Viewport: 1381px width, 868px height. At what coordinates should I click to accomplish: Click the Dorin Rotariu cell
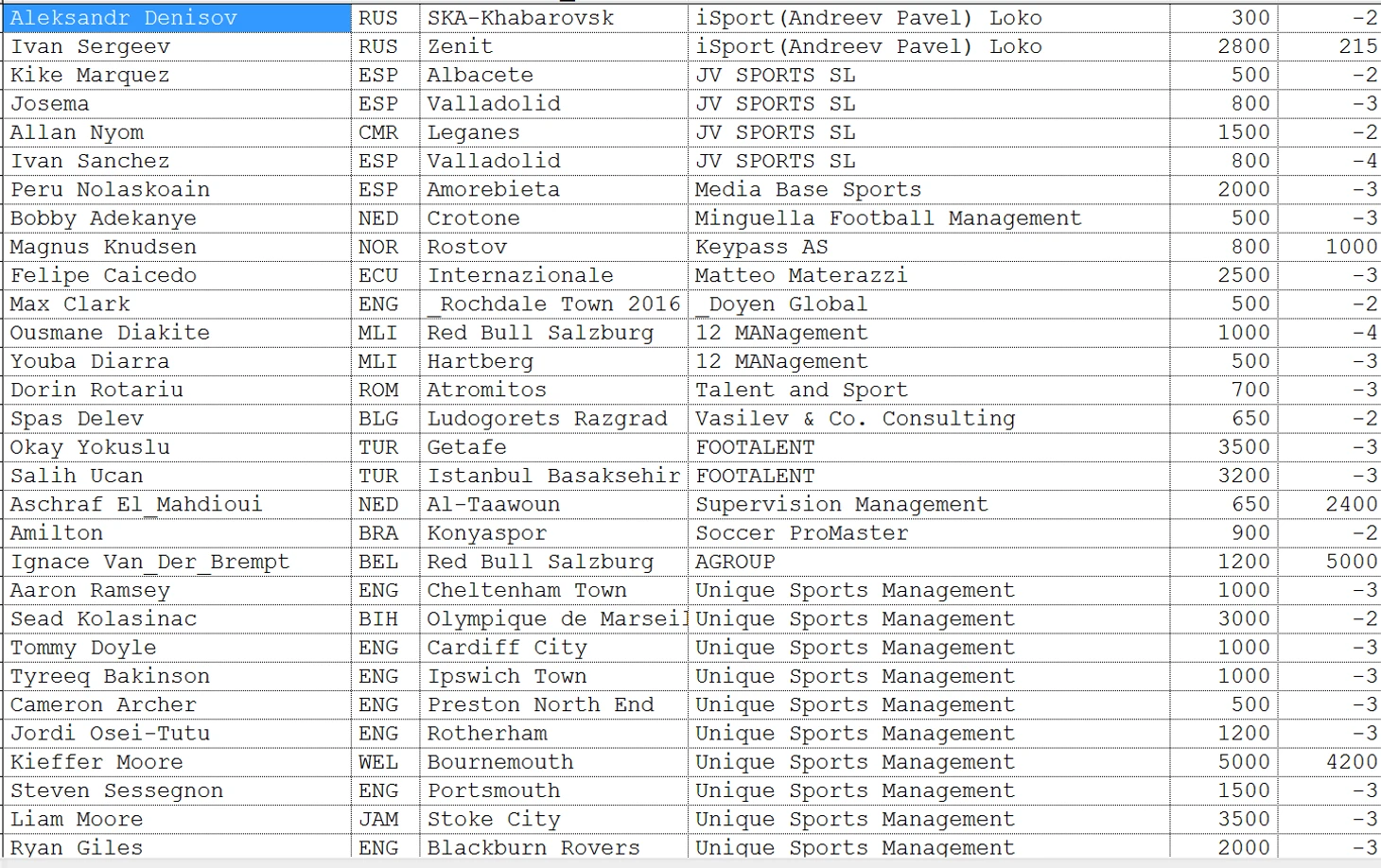[177, 390]
